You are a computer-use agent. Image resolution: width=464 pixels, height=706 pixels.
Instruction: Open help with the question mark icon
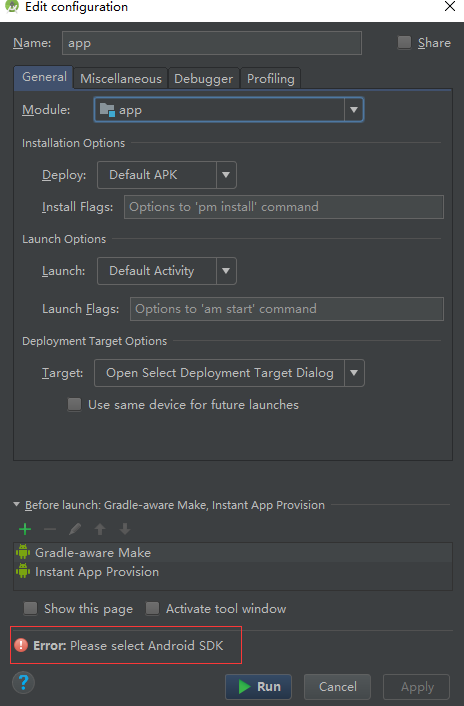click(x=23, y=683)
